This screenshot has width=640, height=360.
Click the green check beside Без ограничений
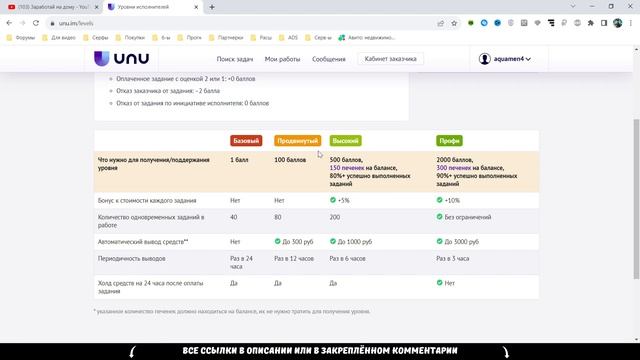(x=439, y=217)
